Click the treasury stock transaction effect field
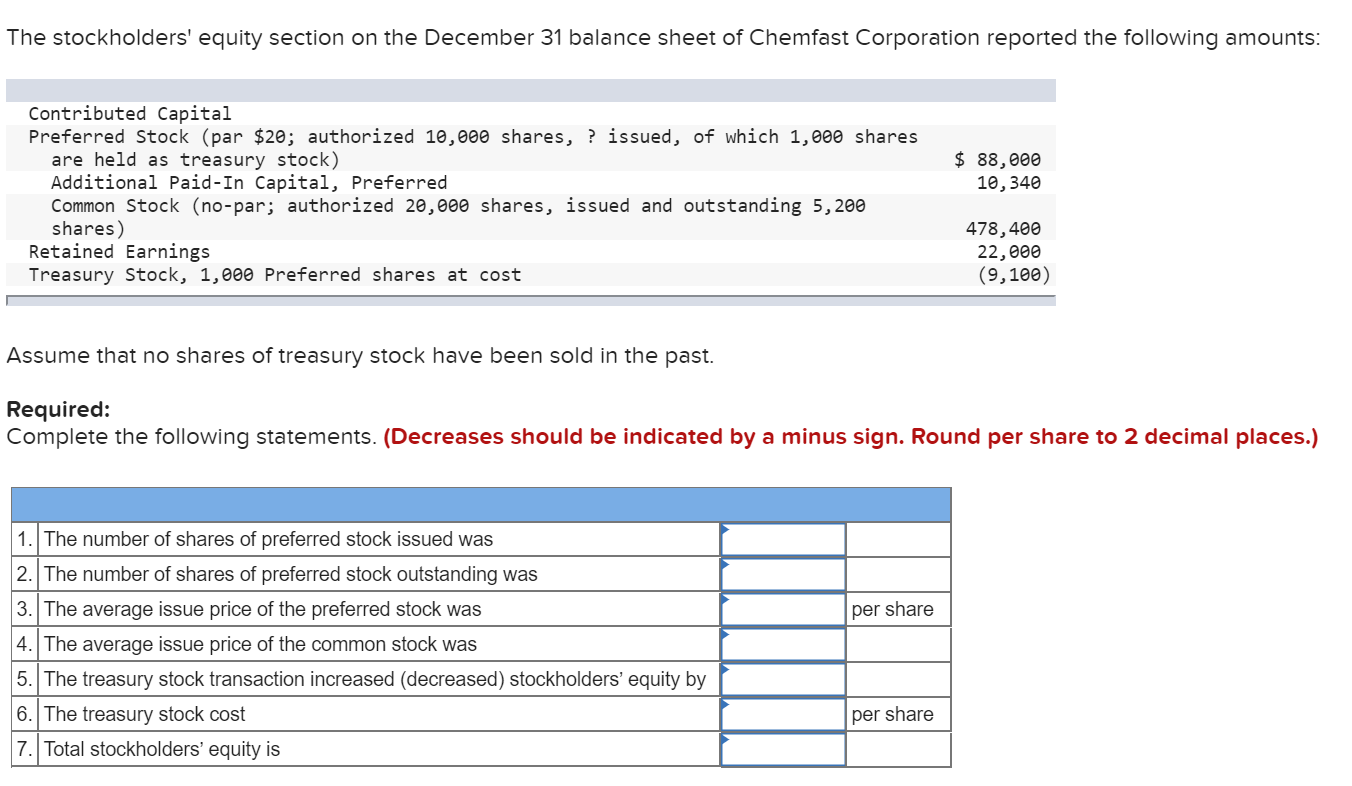1352x786 pixels. click(x=783, y=679)
